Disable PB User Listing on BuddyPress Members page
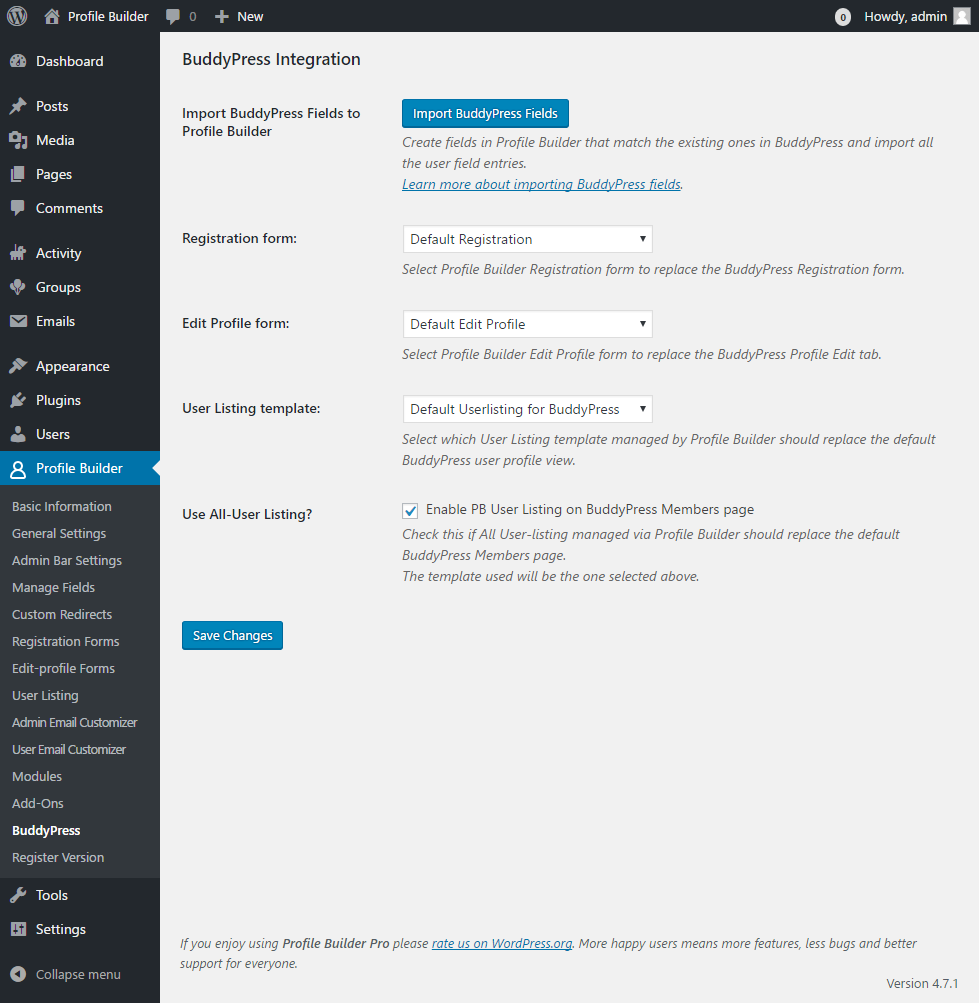The width and height of the screenshot is (979, 1003). point(410,510)
